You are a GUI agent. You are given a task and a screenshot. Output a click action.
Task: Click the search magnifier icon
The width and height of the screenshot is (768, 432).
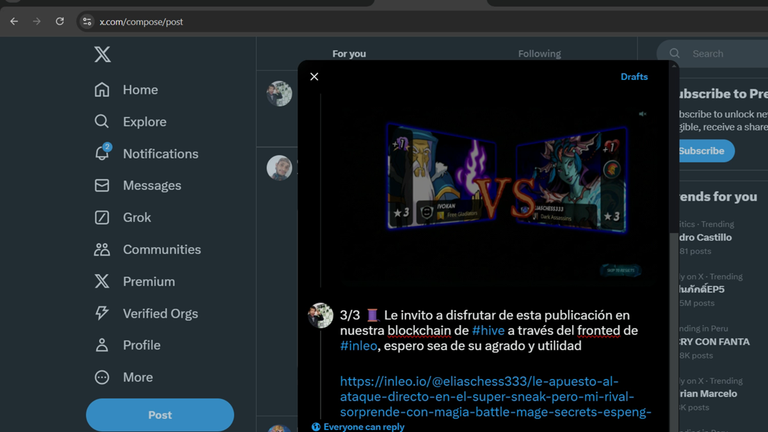(674, 53)
